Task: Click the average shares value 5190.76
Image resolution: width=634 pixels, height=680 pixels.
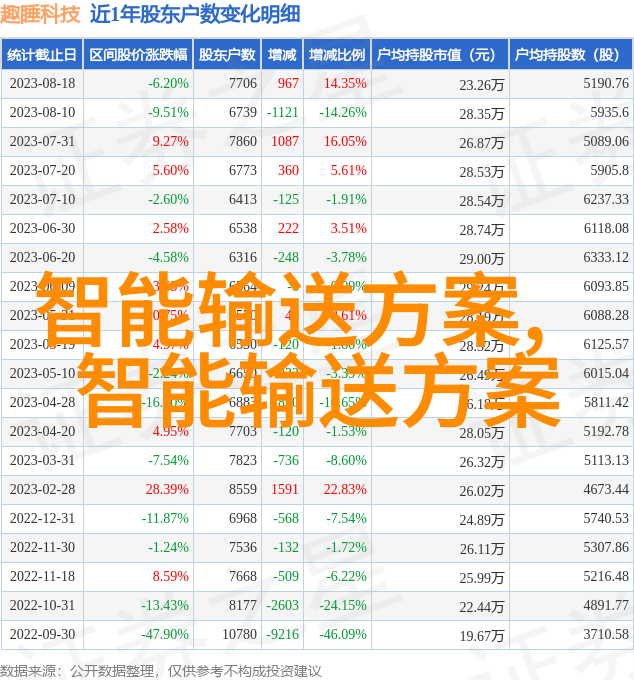Action: 606,83
